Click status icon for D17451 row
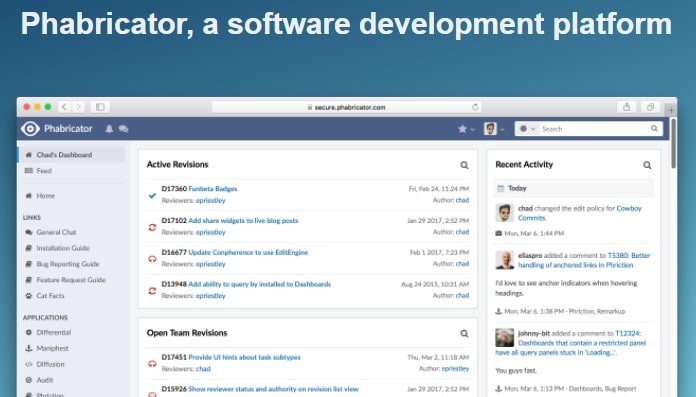 tap(152, 364)
